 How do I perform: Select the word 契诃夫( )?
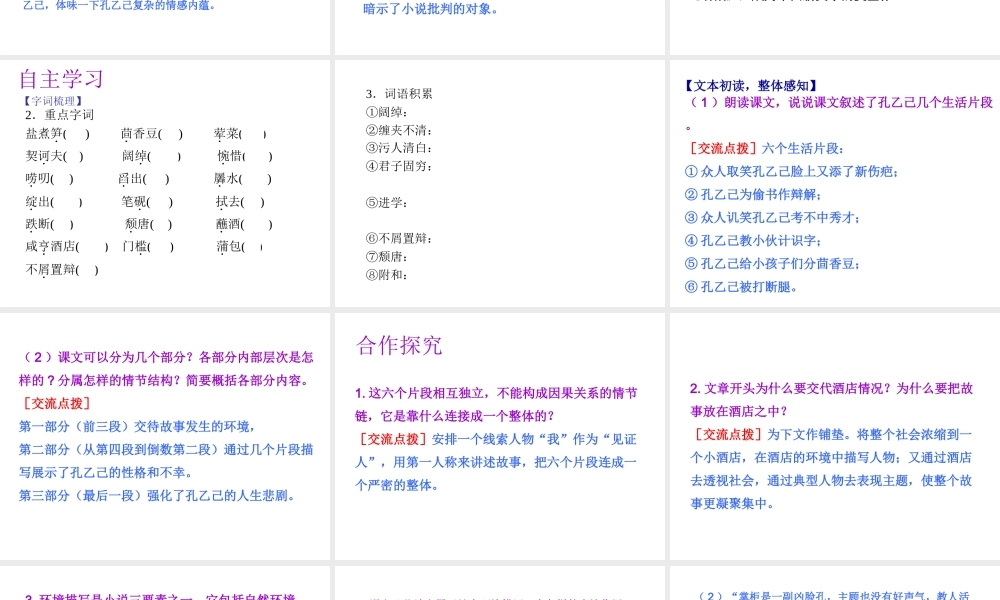(x=54, y=156)
